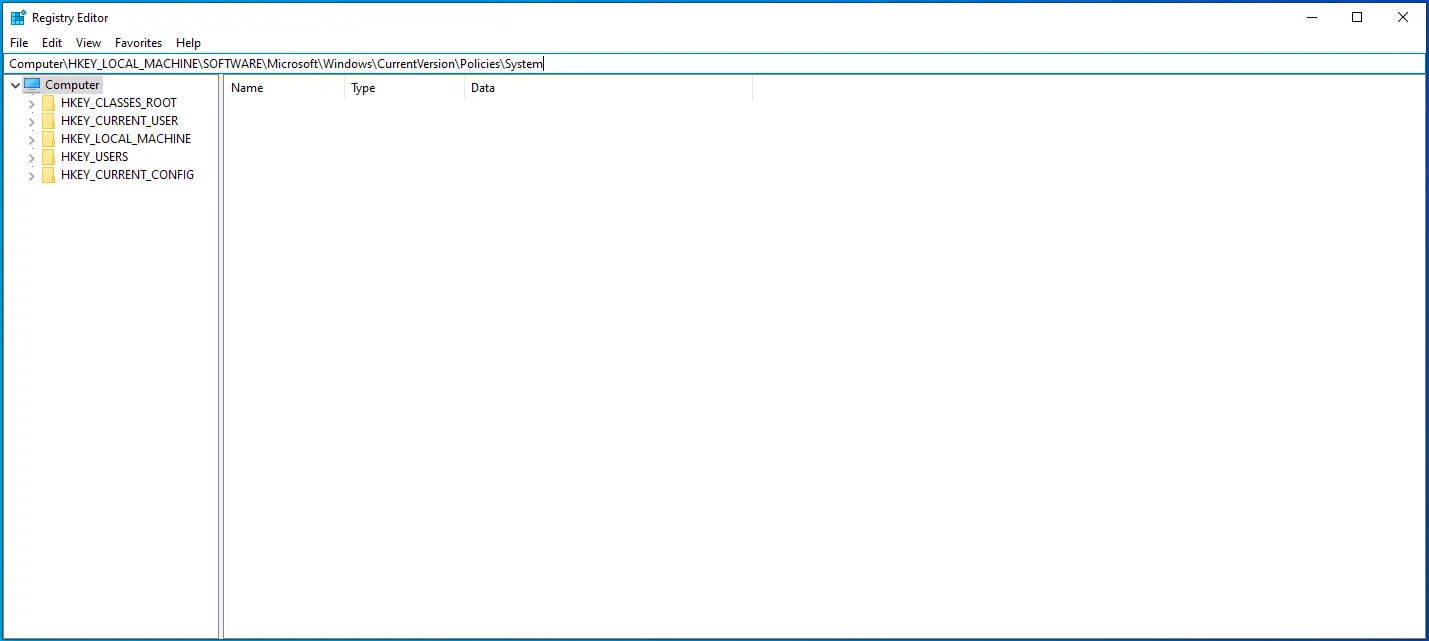Sort values by the Data column header

point(608,88)
